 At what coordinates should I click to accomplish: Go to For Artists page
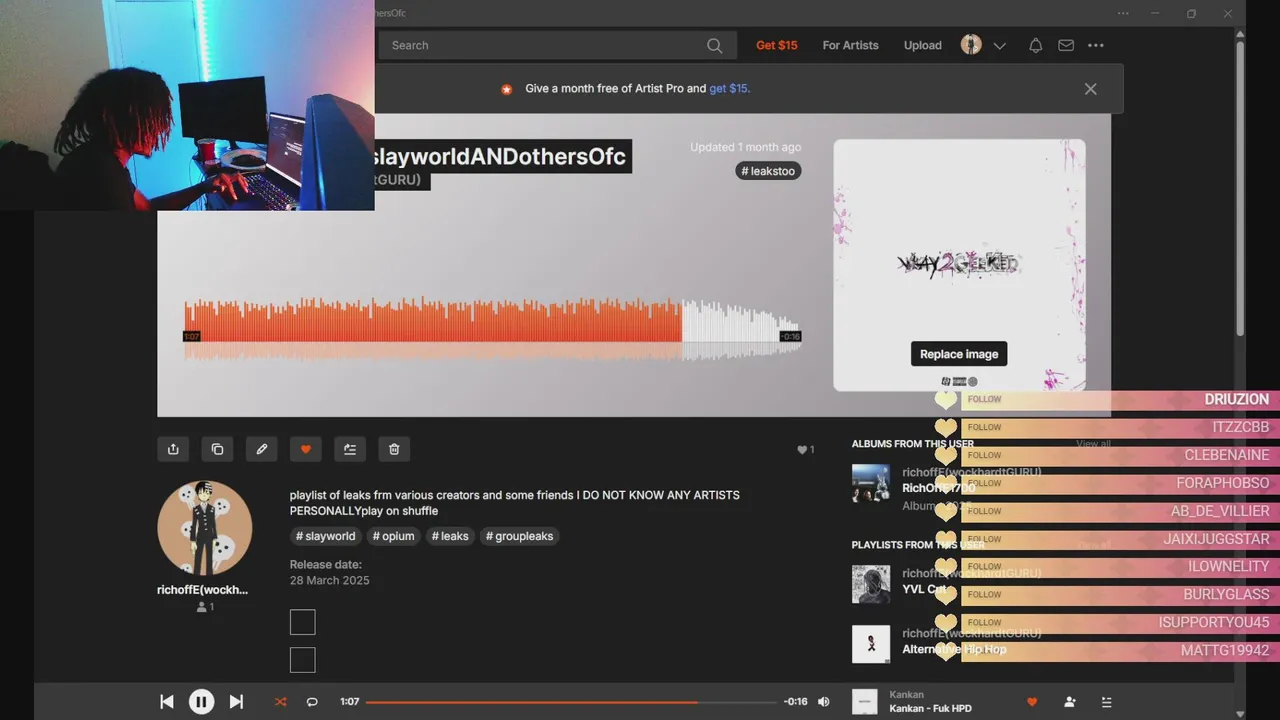click(x=850, y=45)
